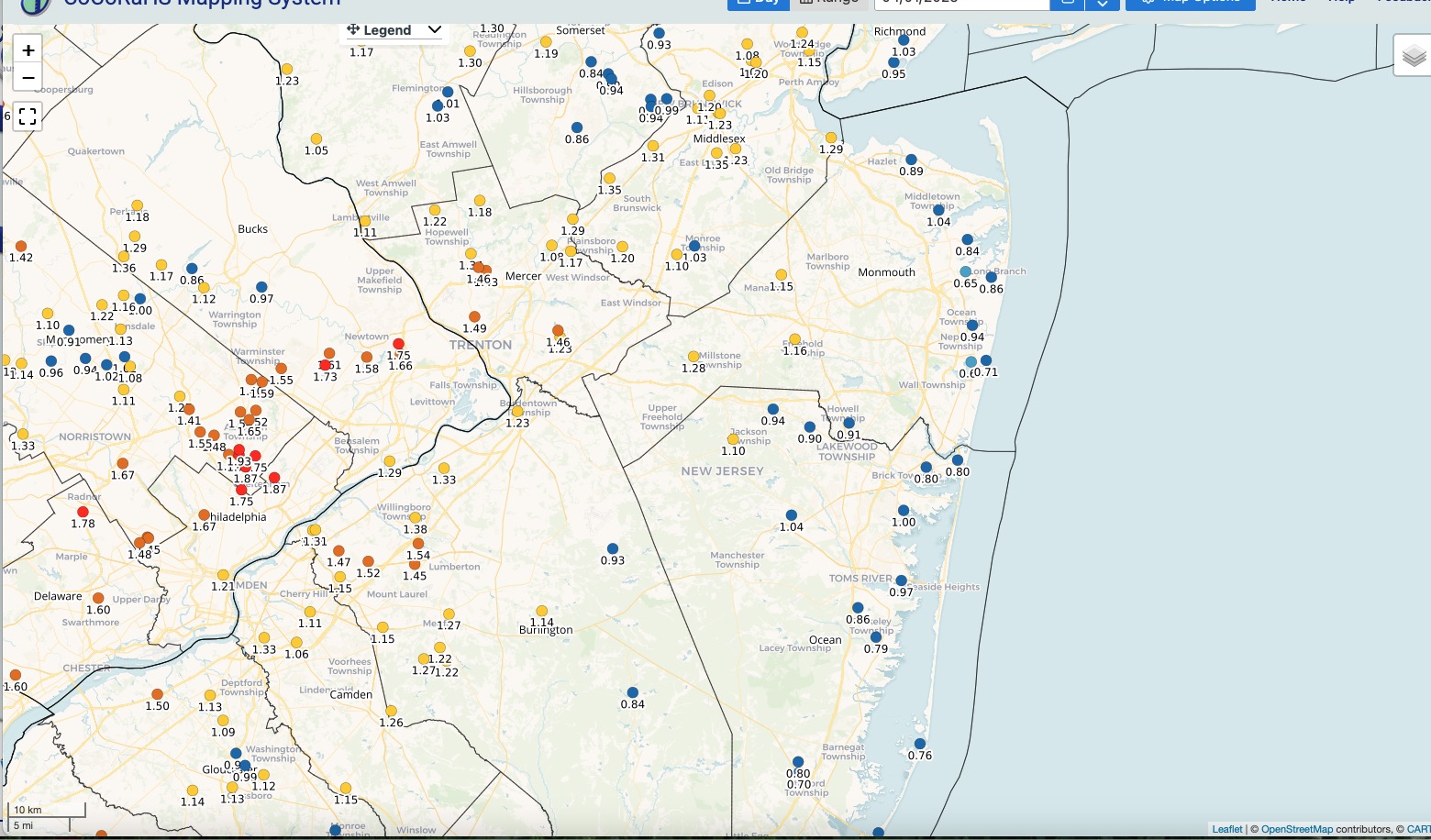Select the 0.76 marker near Barnegat
1431x840 pixels.
(919, 744)
